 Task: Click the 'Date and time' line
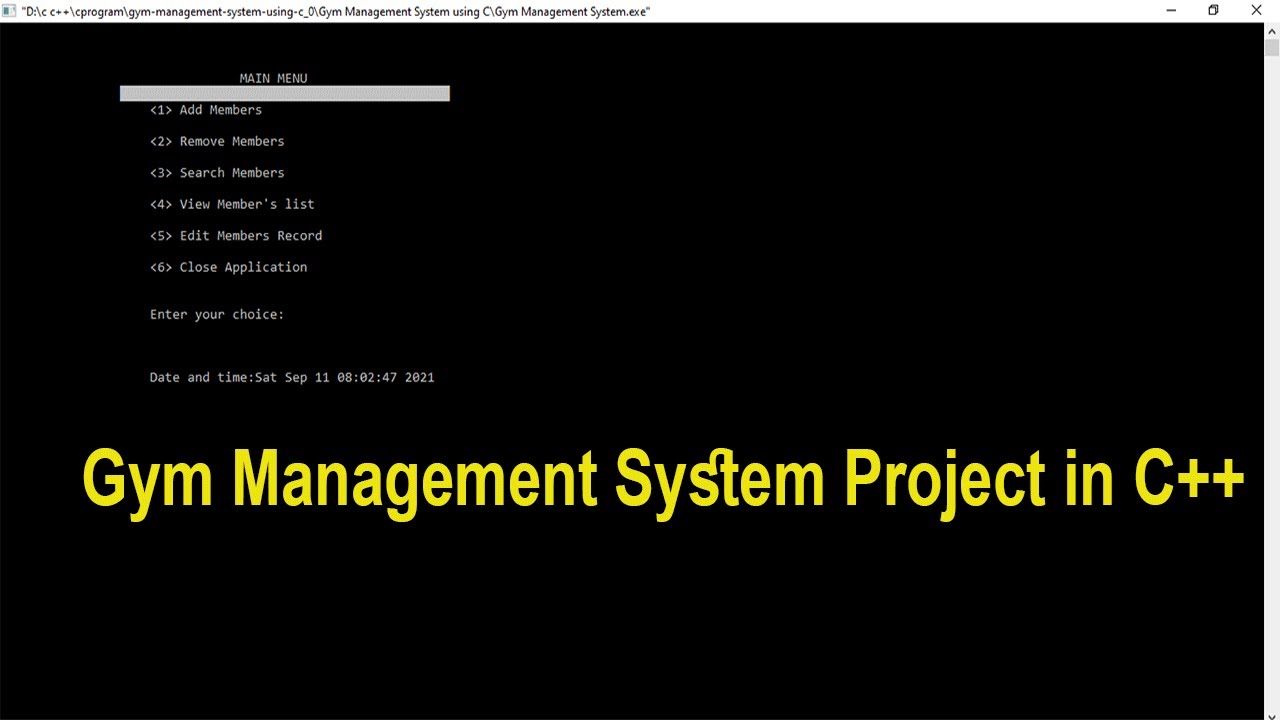pyautogui.click(x=292, y=377)
